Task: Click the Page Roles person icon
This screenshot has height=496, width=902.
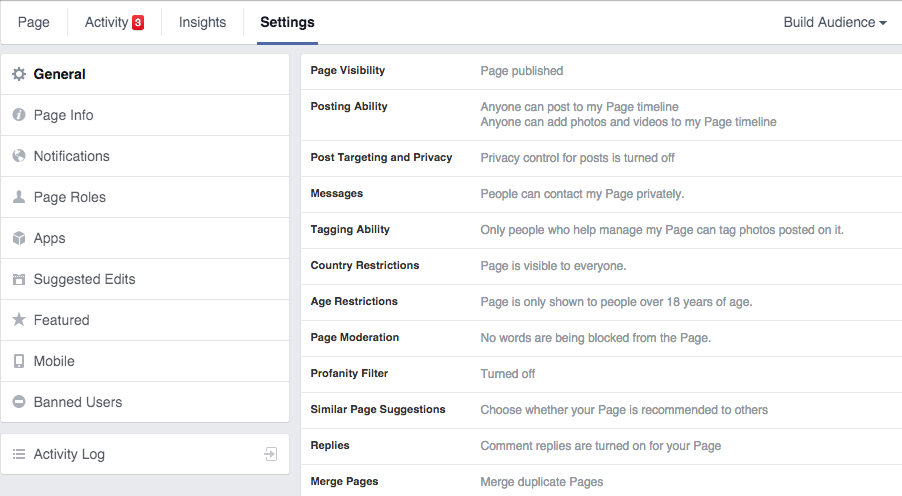Action: coord(18,197)
